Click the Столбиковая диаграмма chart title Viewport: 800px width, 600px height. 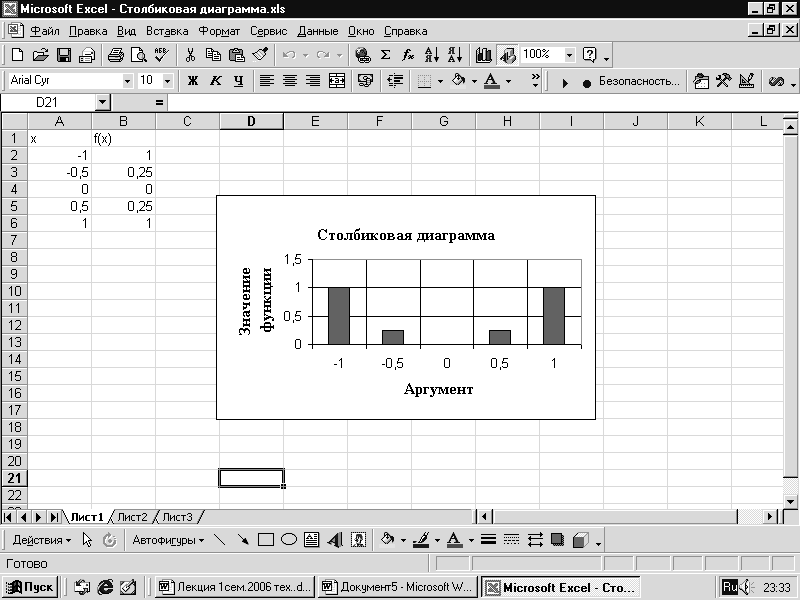406,235
